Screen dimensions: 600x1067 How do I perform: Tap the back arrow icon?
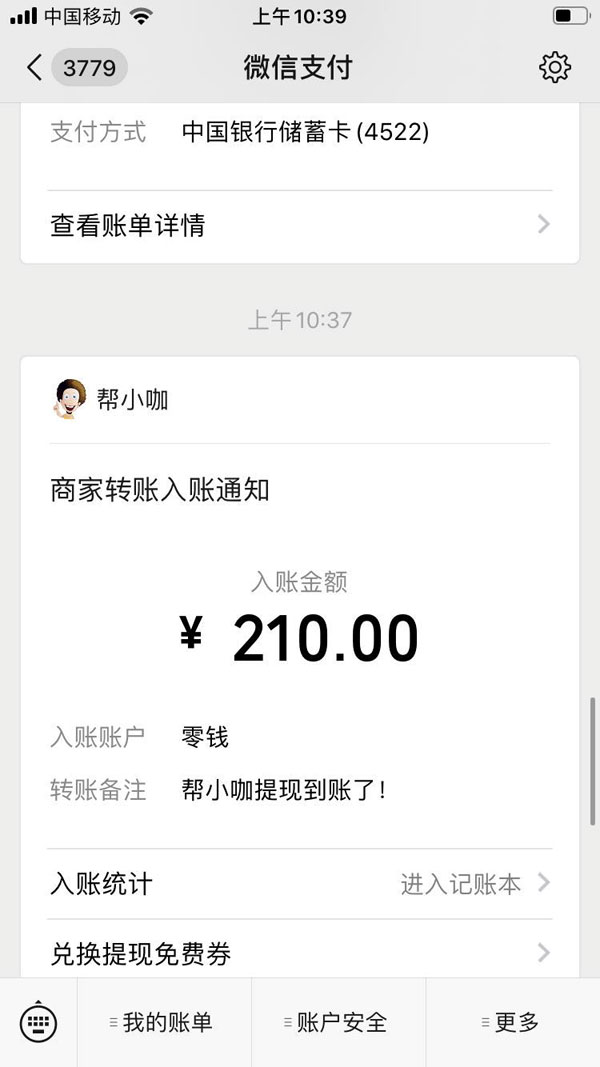tap(34, 67)
